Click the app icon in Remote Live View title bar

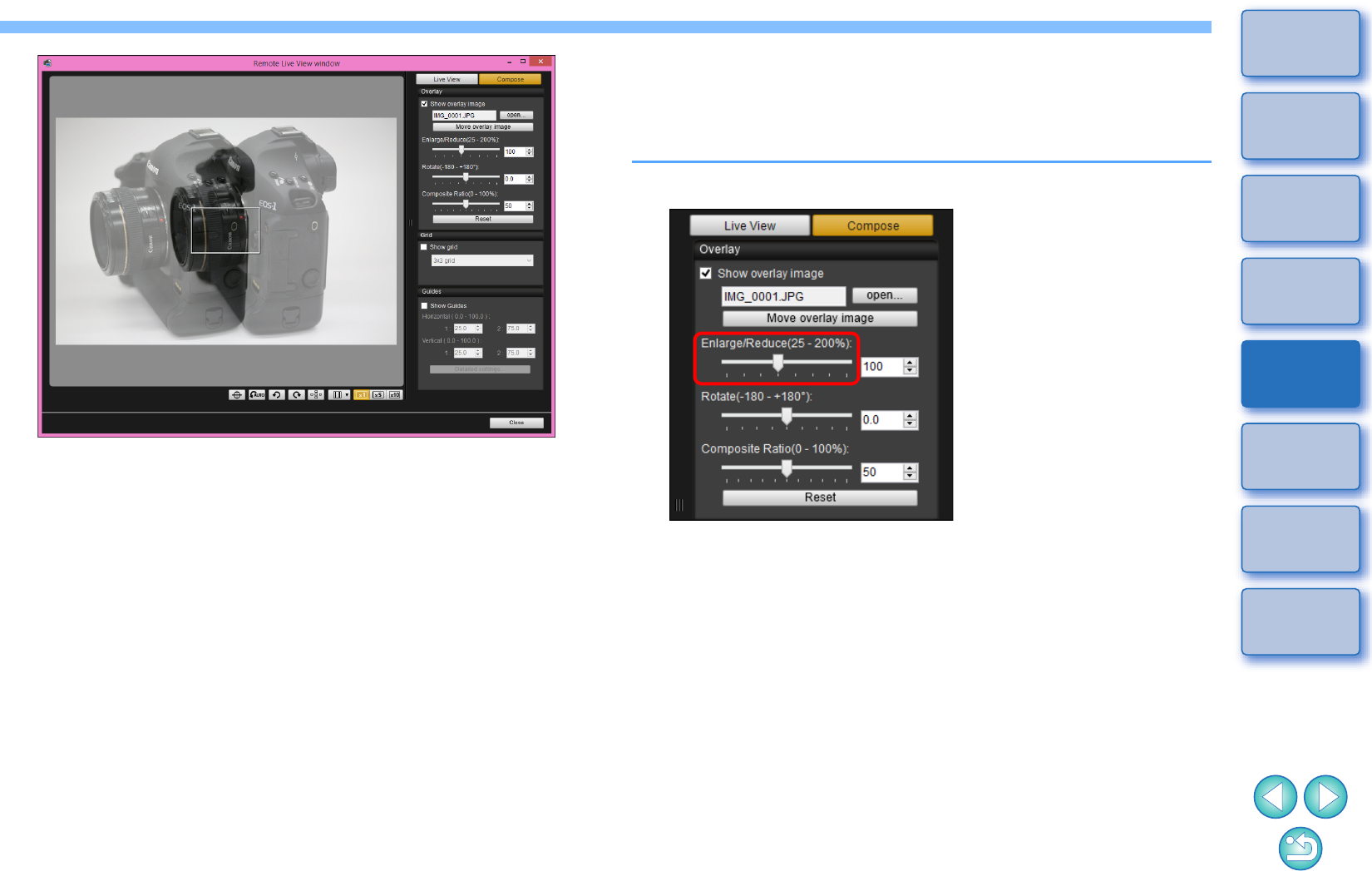(47, 62)
